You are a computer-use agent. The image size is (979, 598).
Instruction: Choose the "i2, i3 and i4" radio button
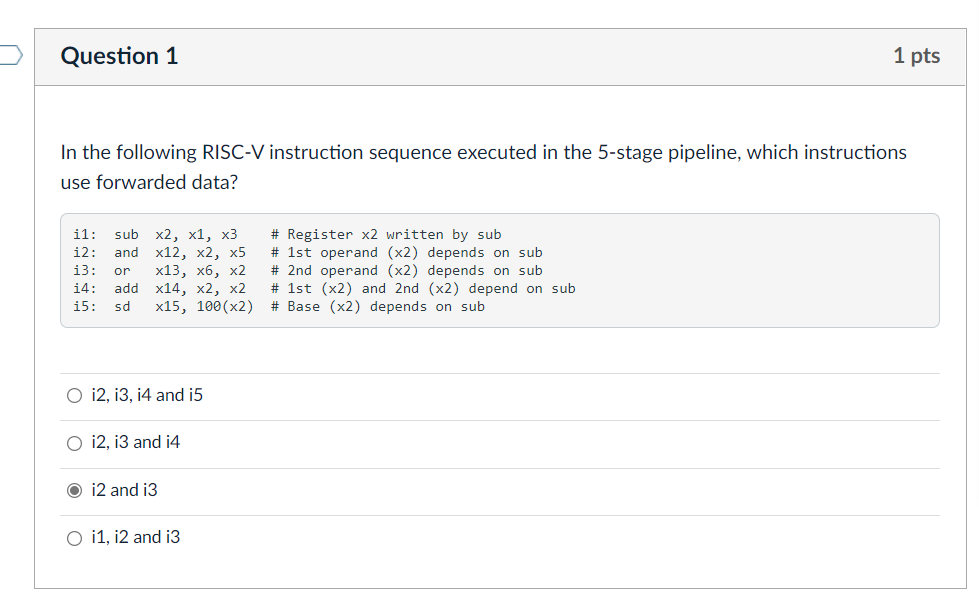click(x=75, y=443)
